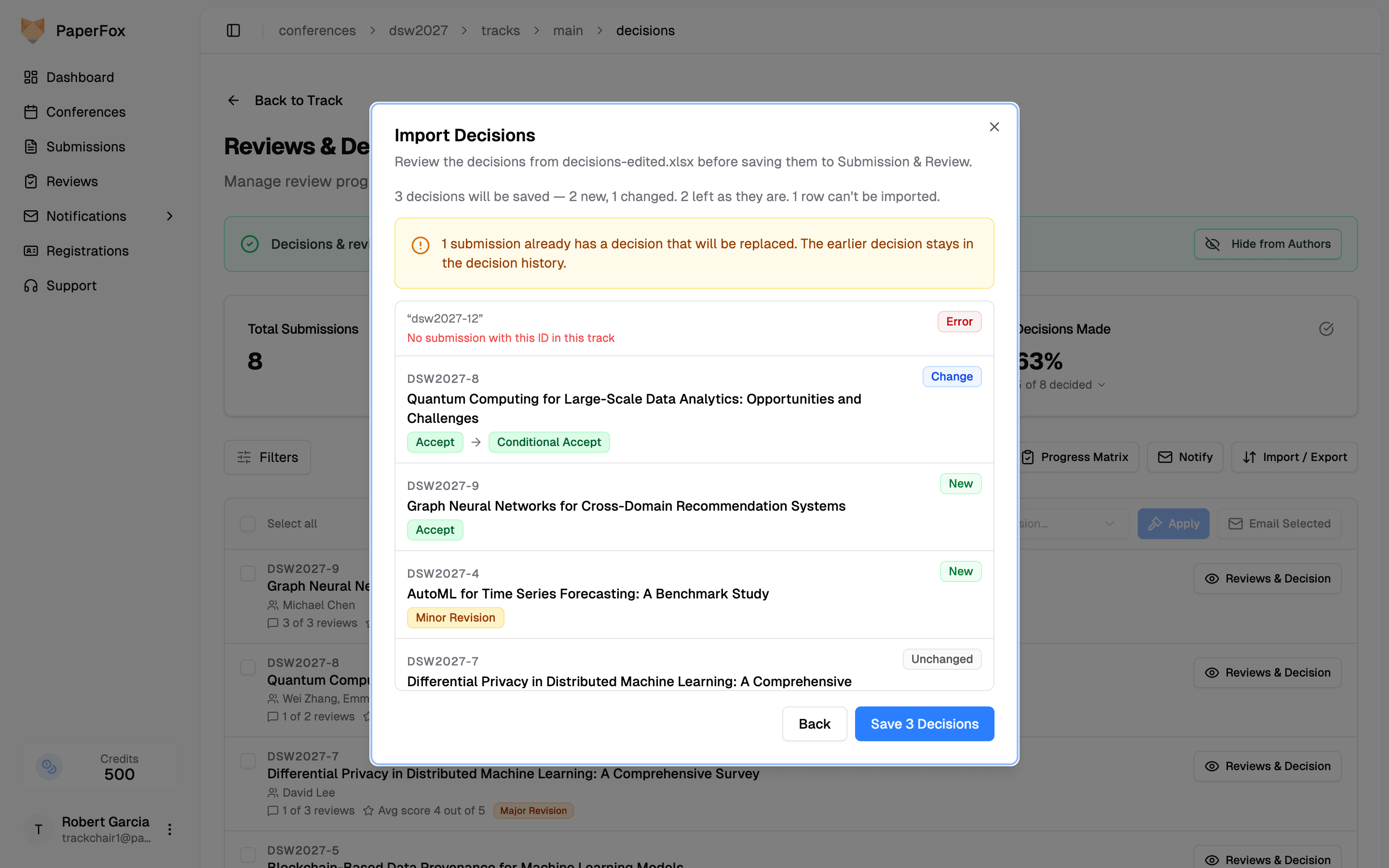Expand the Notifications submenu chevron
The width and height of the screenshot is (1389, 868).
[169, 216]
